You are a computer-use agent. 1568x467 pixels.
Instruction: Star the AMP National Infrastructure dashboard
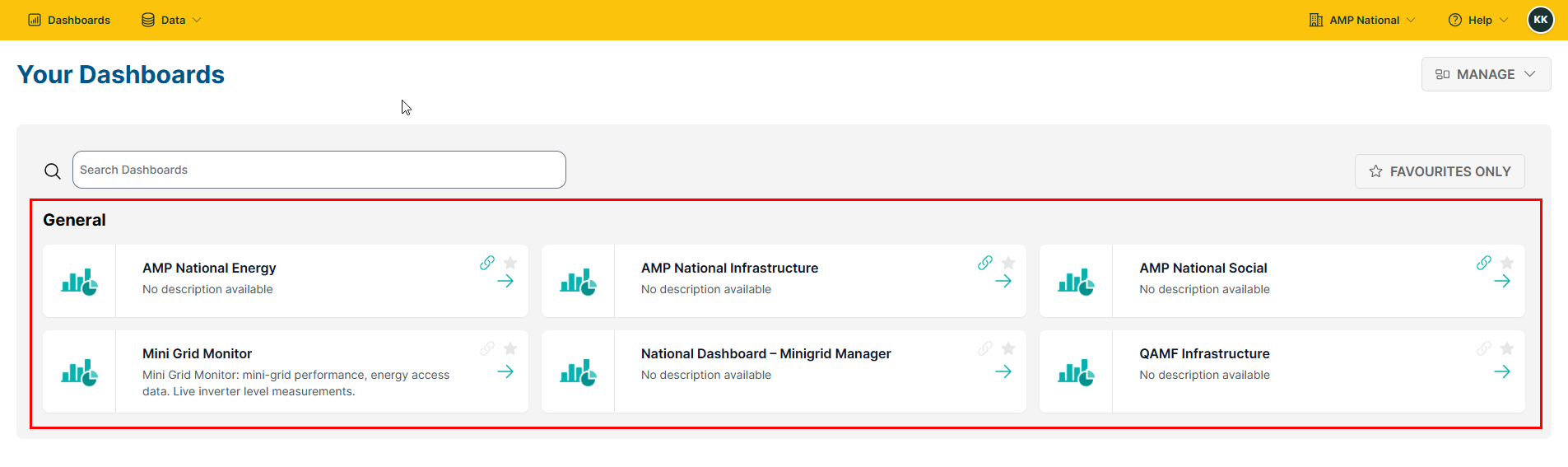click(1008, 263)
